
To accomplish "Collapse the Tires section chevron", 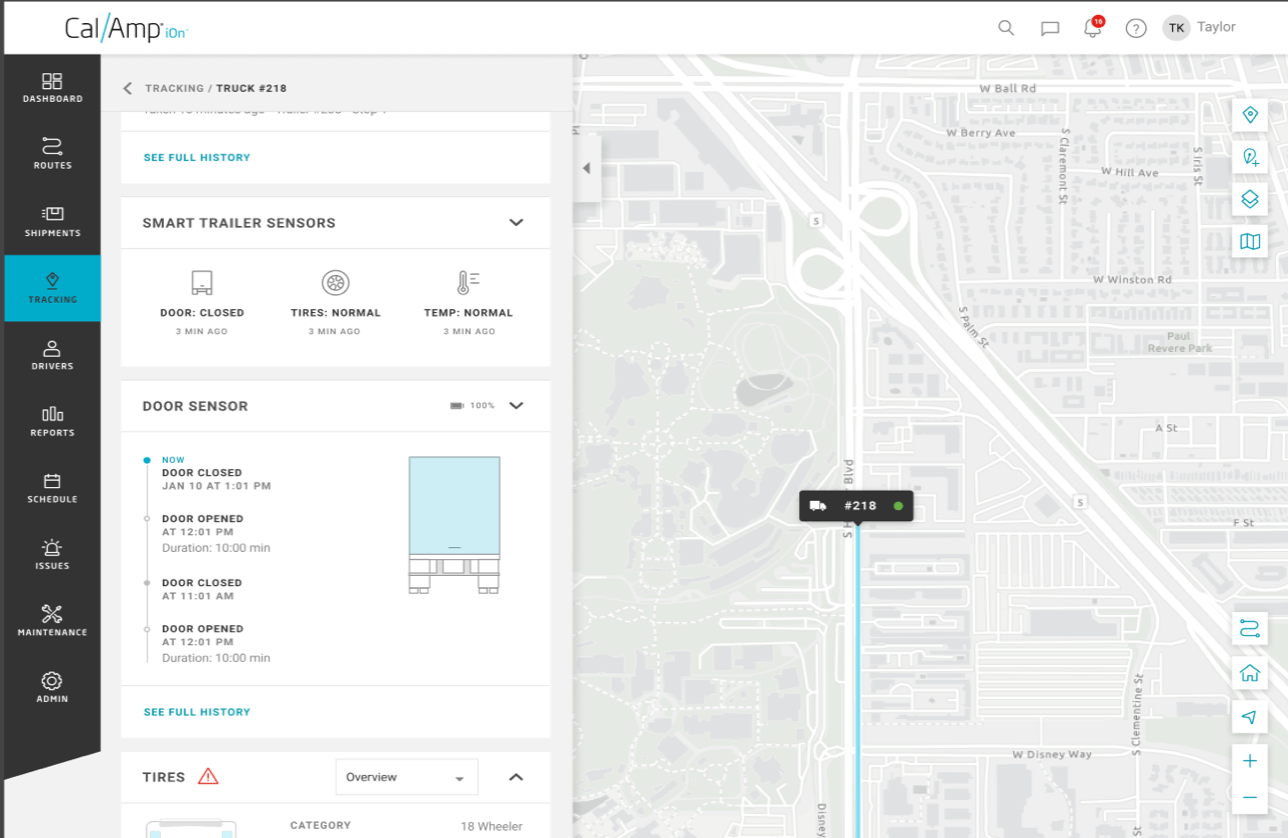I will pyautogui.click(x=516, y=777).
